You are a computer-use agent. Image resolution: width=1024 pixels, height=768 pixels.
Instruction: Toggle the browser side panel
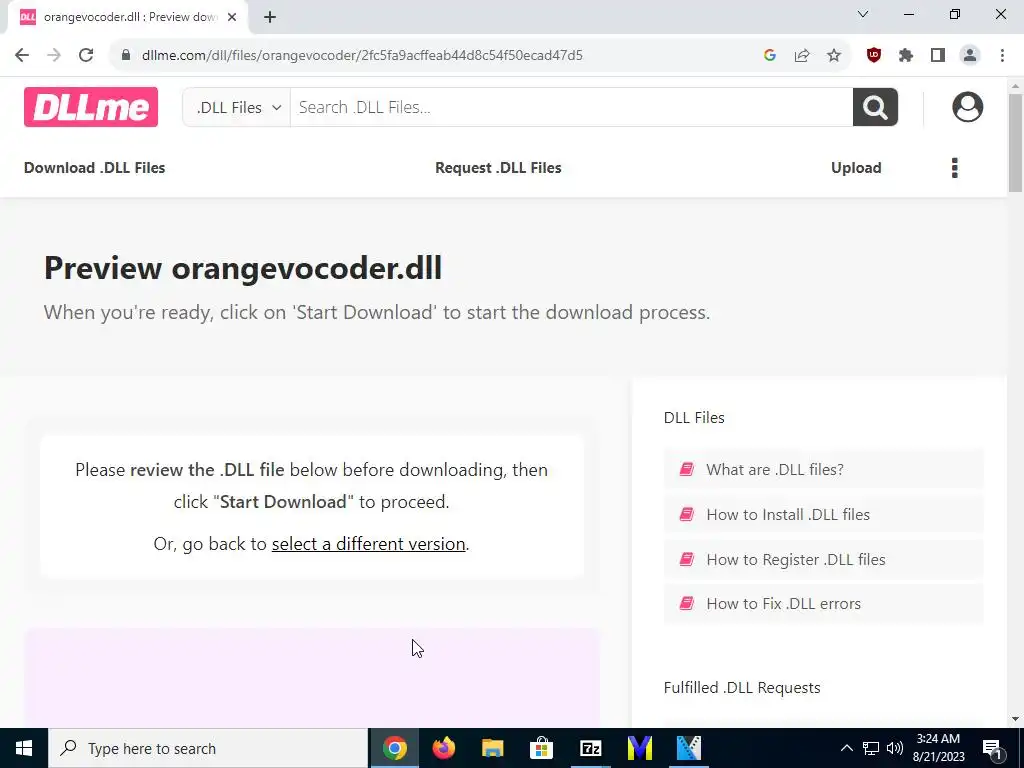[938, 55]
